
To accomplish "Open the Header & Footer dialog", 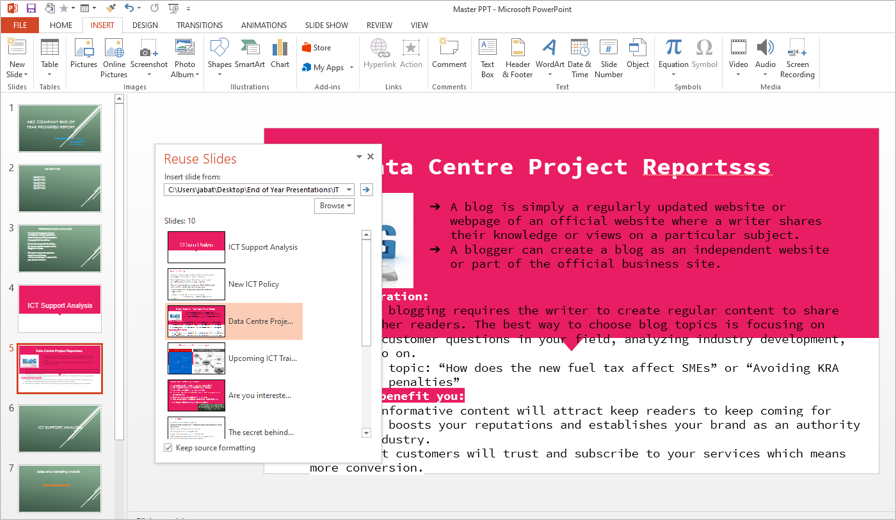I will coord(517,55).
